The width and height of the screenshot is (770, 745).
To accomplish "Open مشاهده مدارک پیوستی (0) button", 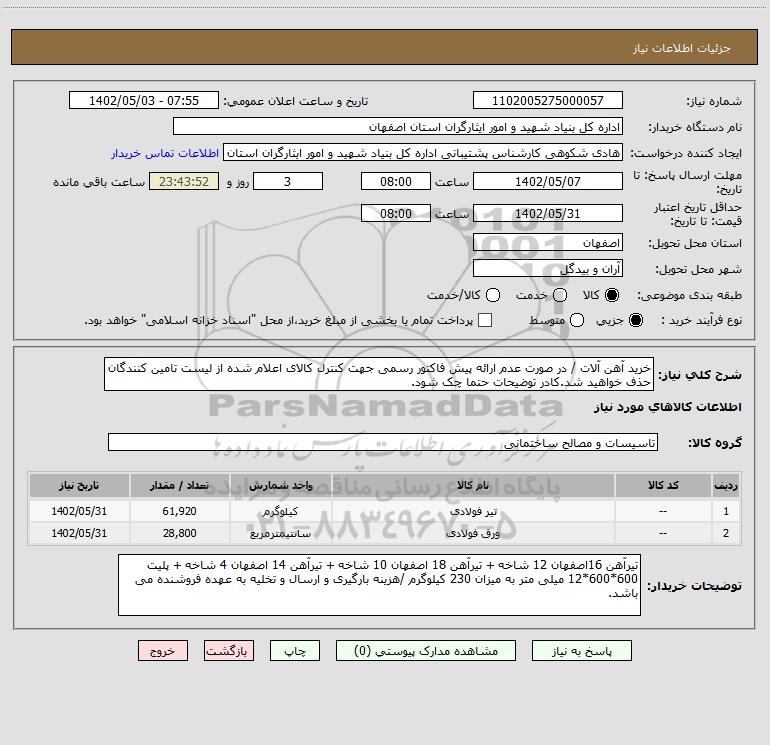I will point(426,651).
